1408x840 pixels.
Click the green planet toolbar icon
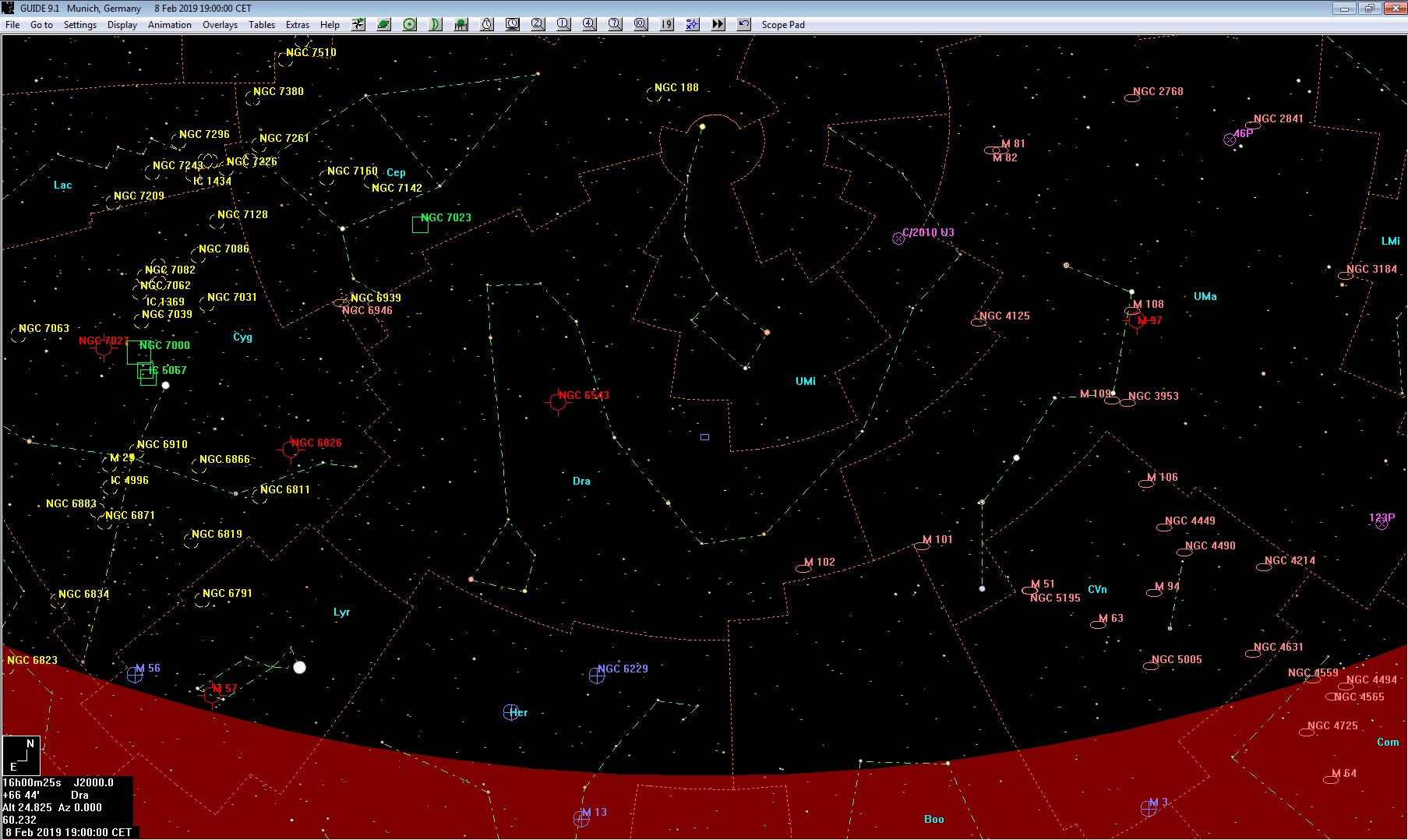[x=384, y=24]
